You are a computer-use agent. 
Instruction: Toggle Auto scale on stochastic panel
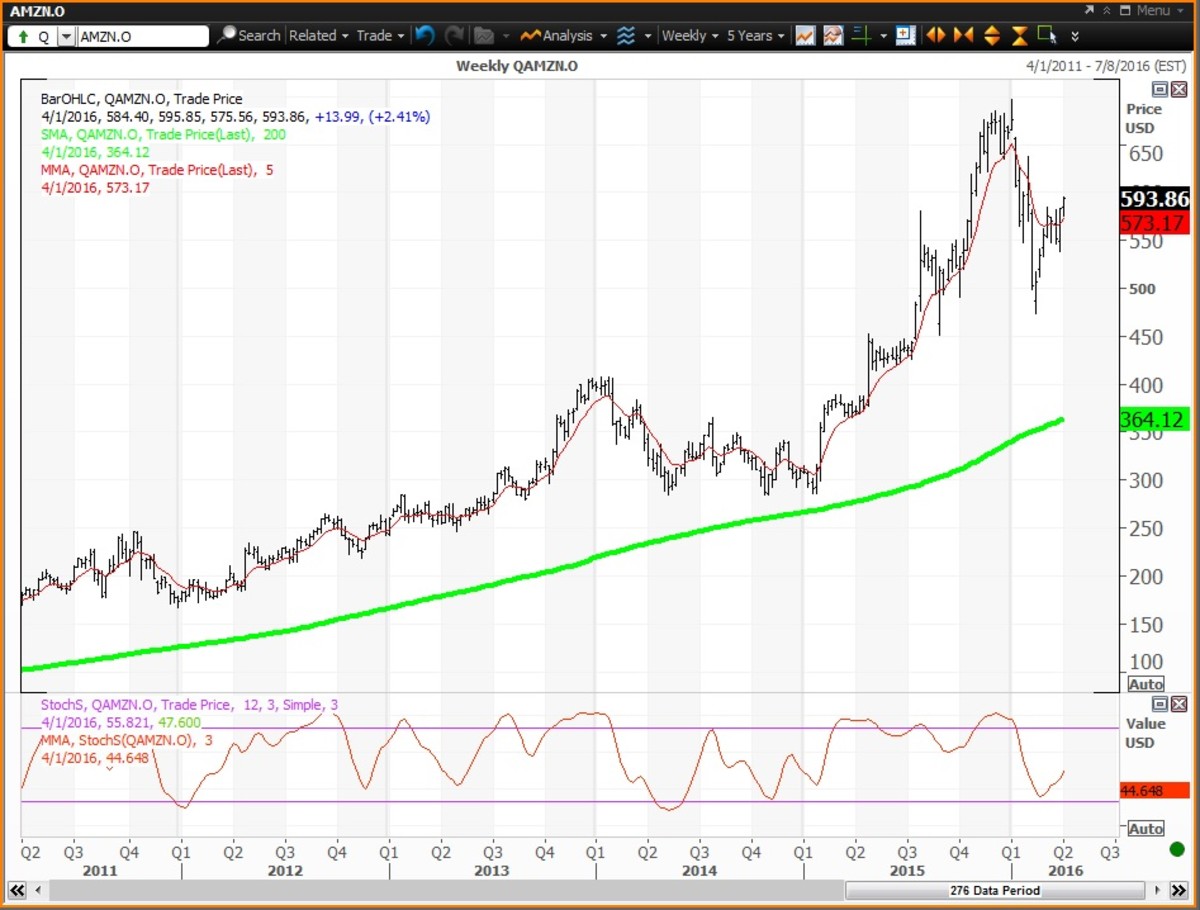(1145, 829)
